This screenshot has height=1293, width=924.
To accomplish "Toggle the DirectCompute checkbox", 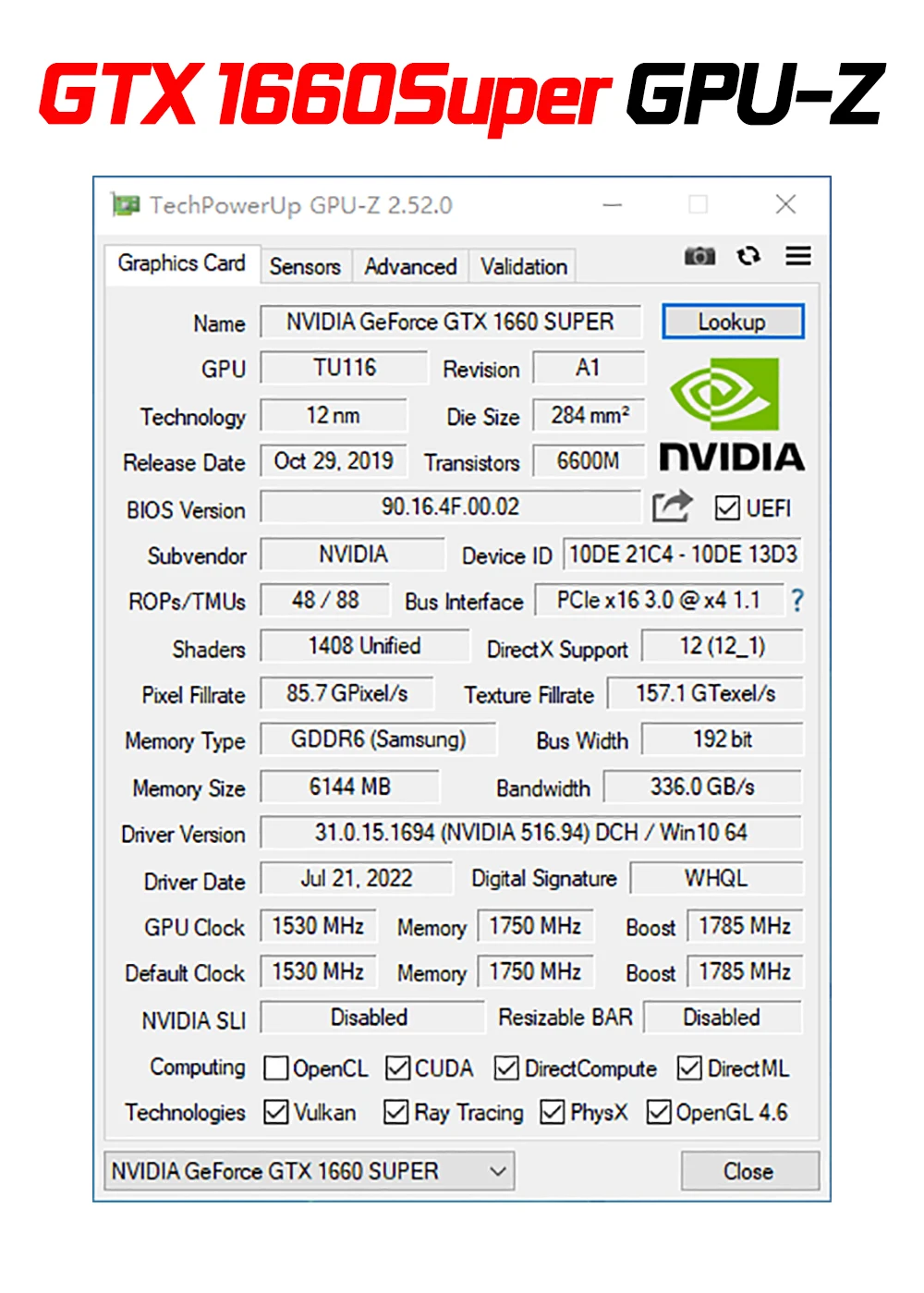I will (x=506, y=1068).
